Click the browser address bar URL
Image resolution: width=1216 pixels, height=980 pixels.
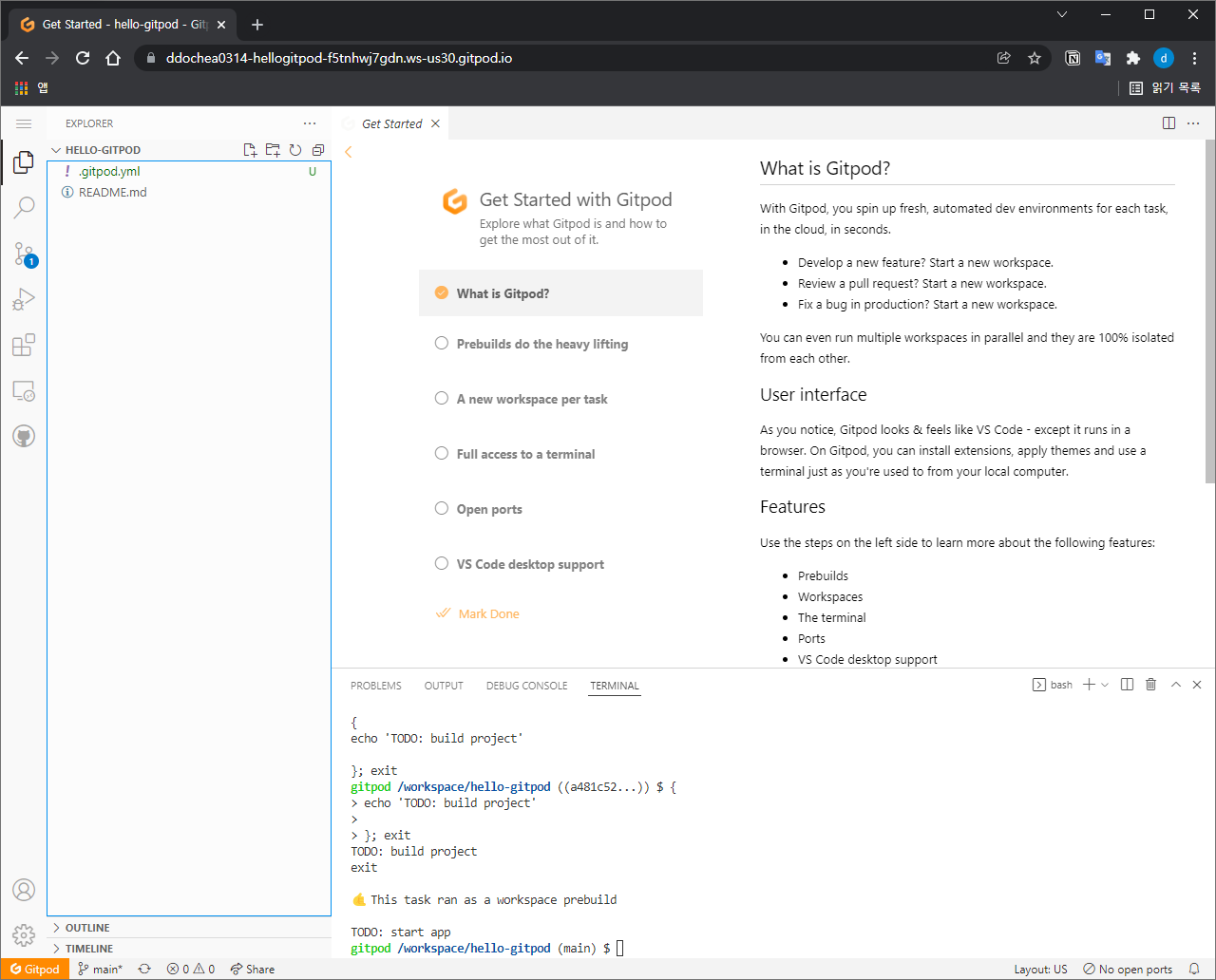coord(339,58)
